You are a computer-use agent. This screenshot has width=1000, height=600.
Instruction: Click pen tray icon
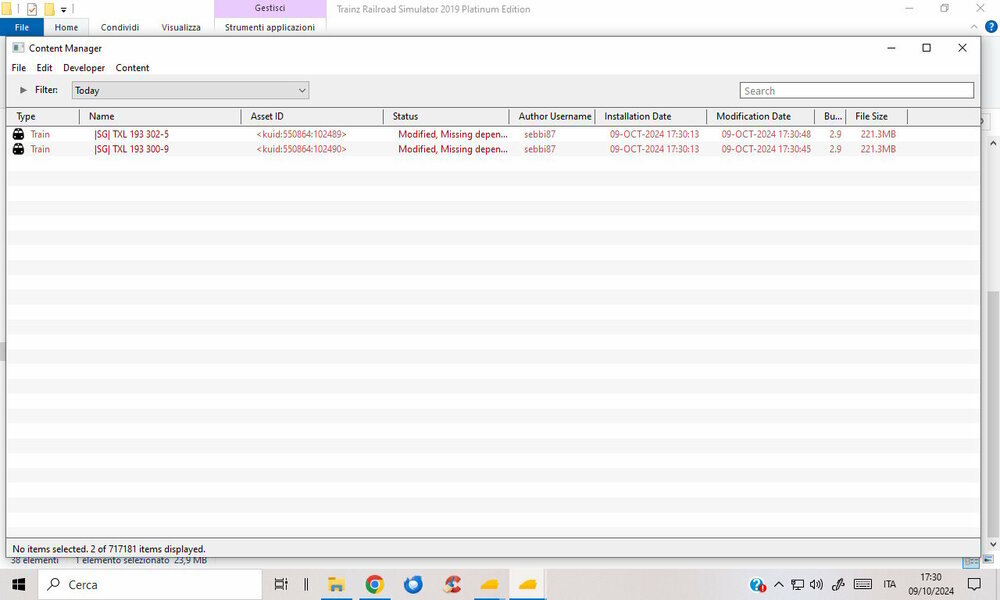pyautogui.click(x=838, y=584)
